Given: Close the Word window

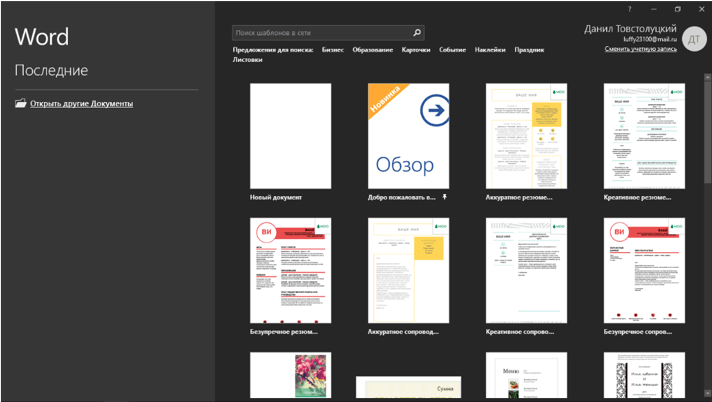Looking at the screenshot, I should [x=702, y=9].
